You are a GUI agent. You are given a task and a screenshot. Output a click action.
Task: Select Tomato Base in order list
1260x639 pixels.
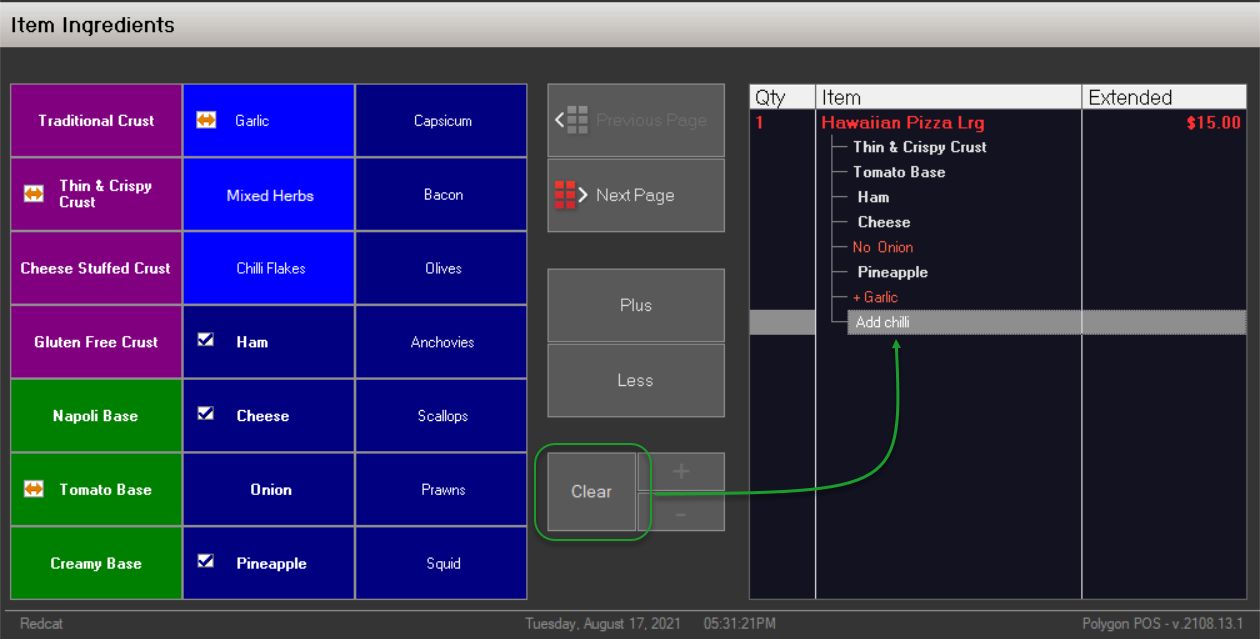click(899, 172)
